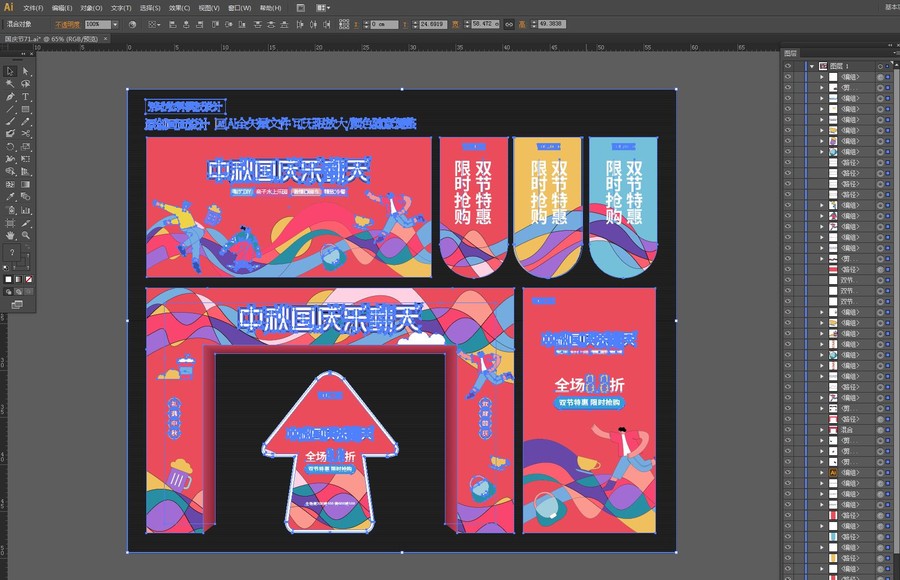Enable Draw Normal mode in the toolbox
The image size is (900, 580).
tap(9, 291)
